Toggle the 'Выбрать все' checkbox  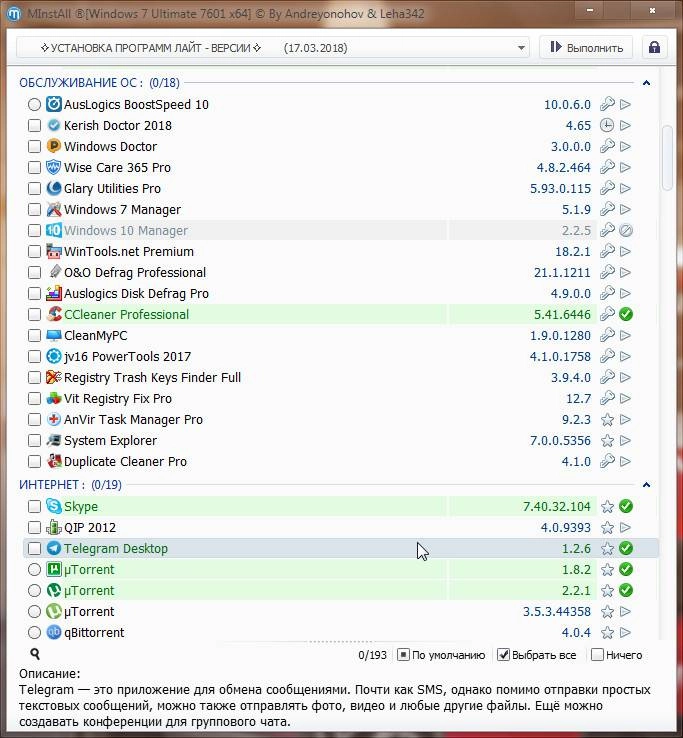[503, 655]
